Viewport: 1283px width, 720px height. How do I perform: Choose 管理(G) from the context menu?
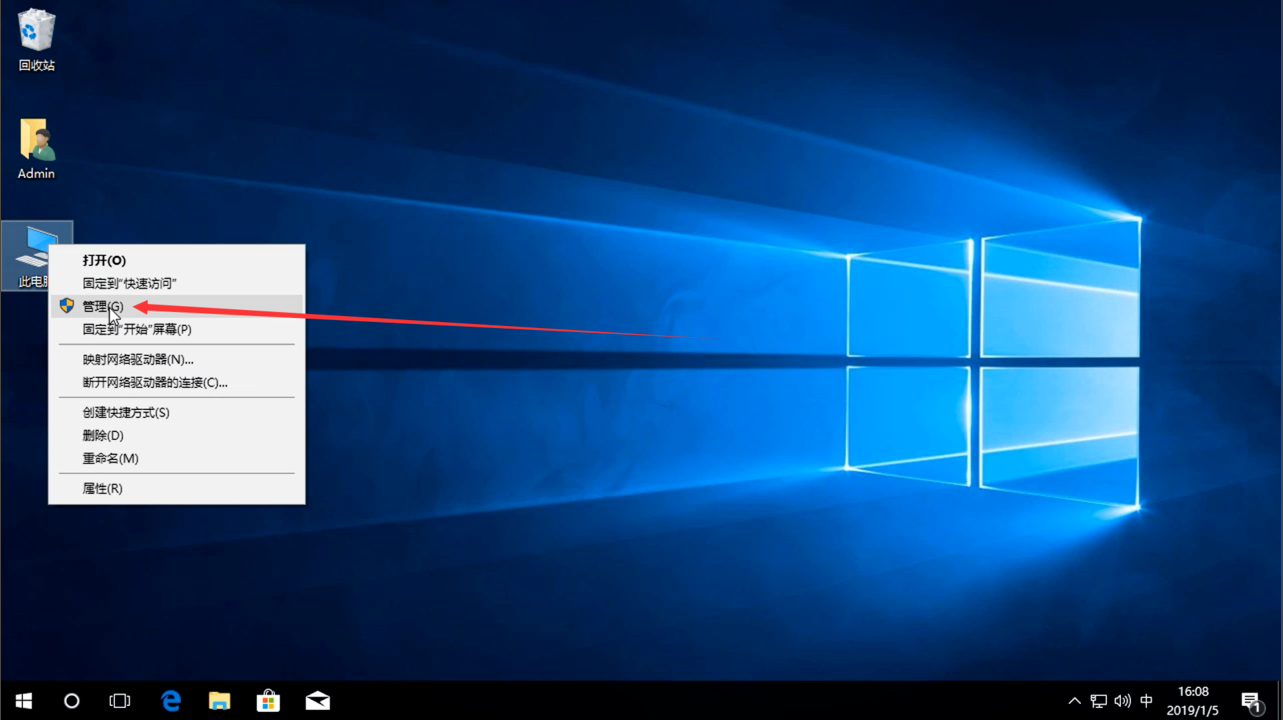click(103, 306)
